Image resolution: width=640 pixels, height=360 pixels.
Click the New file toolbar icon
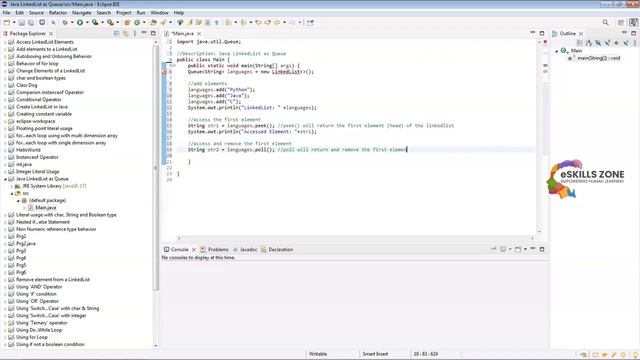[x=7, y=23]
